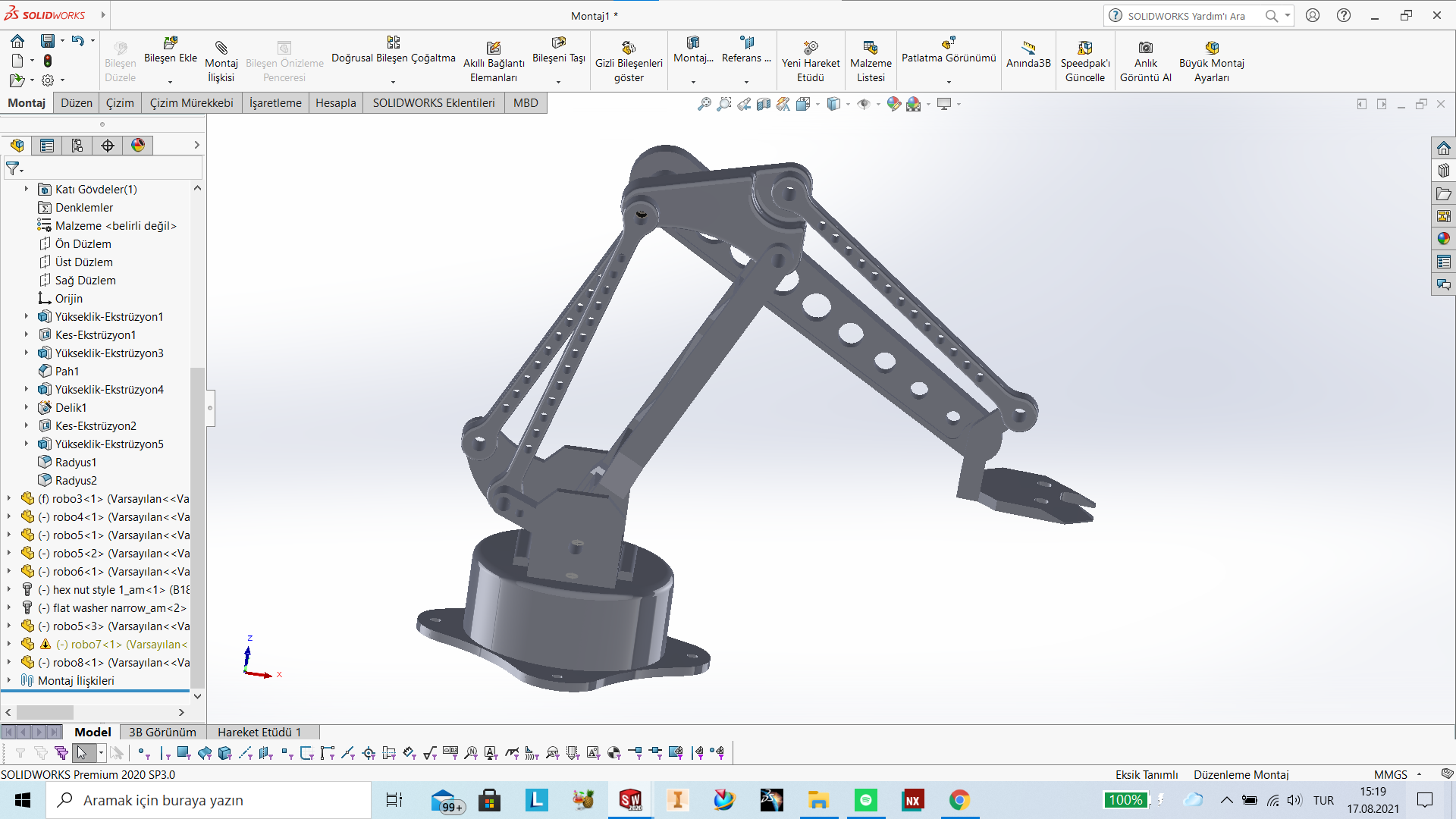The image size is (1456, 819).
Task: Click the SOLIDWORKS Yardım'ı Ara search field
Action: coord(1187,16)
